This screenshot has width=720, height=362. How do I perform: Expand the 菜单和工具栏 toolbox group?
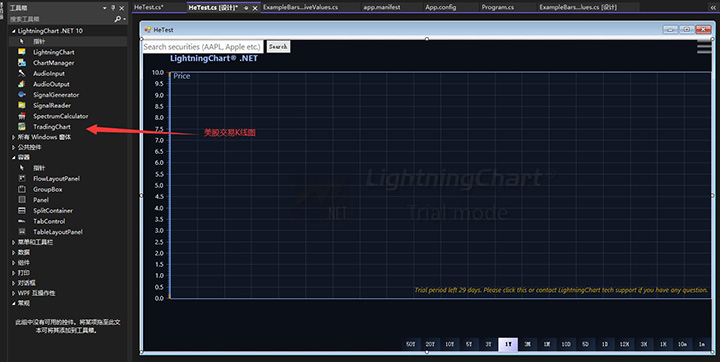click(x=13, y=242)
